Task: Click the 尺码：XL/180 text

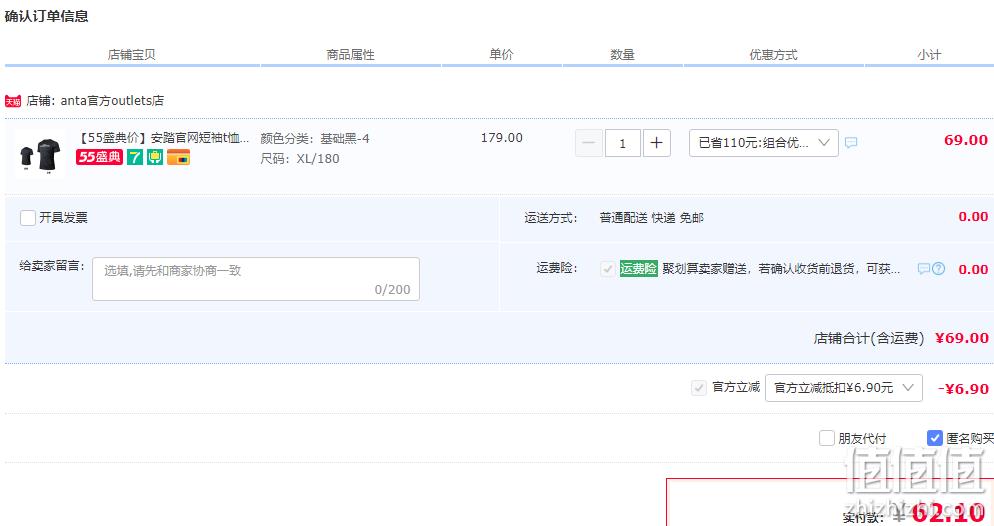Action: pos(300,159)
